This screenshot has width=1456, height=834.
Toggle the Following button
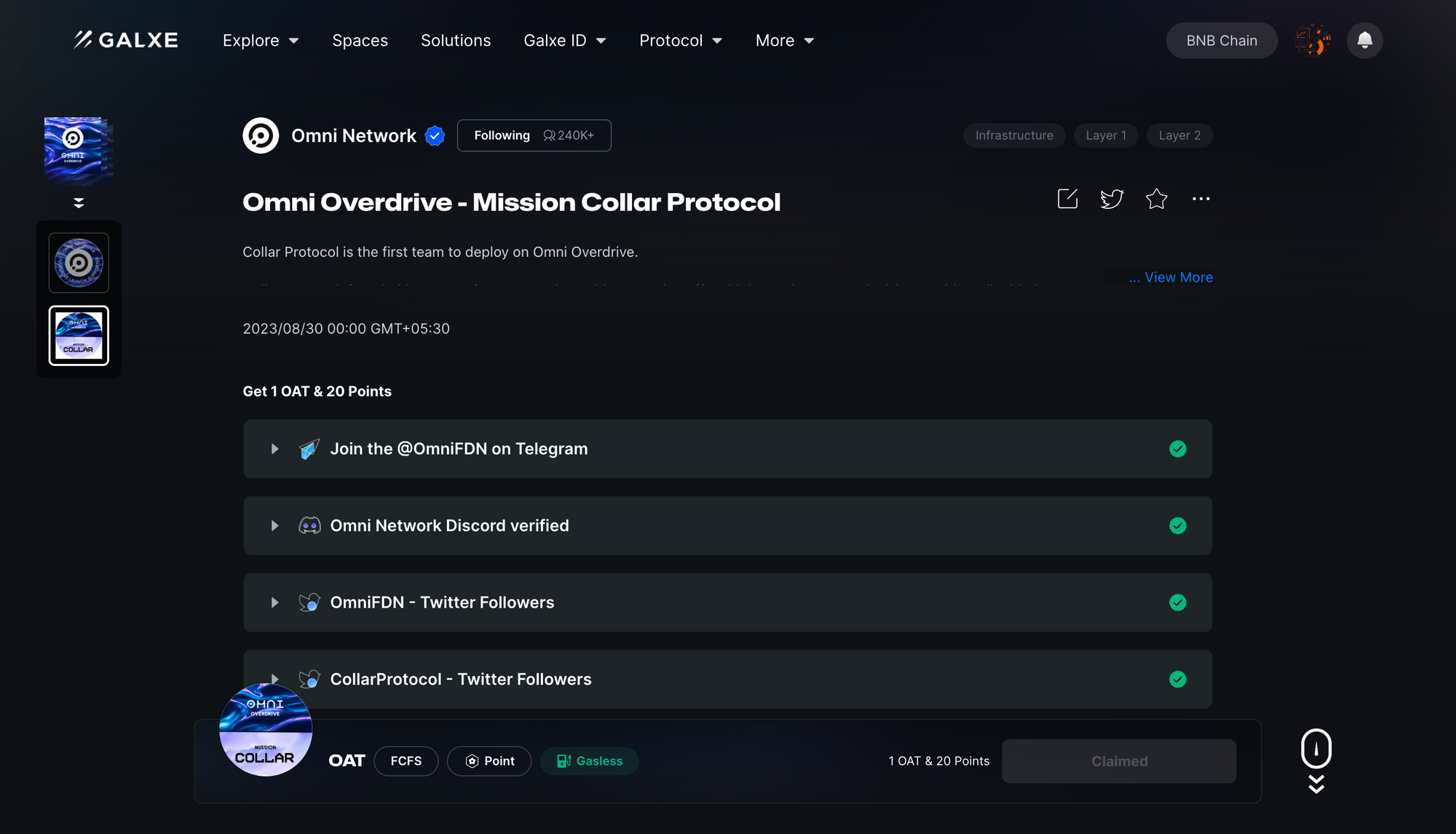coord(534,135)
